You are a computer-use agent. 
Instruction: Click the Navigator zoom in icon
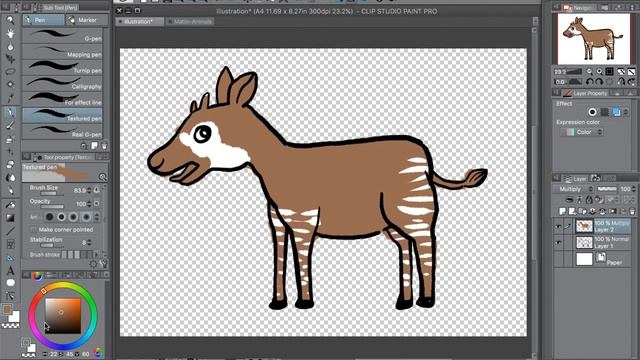coord(599,71)
